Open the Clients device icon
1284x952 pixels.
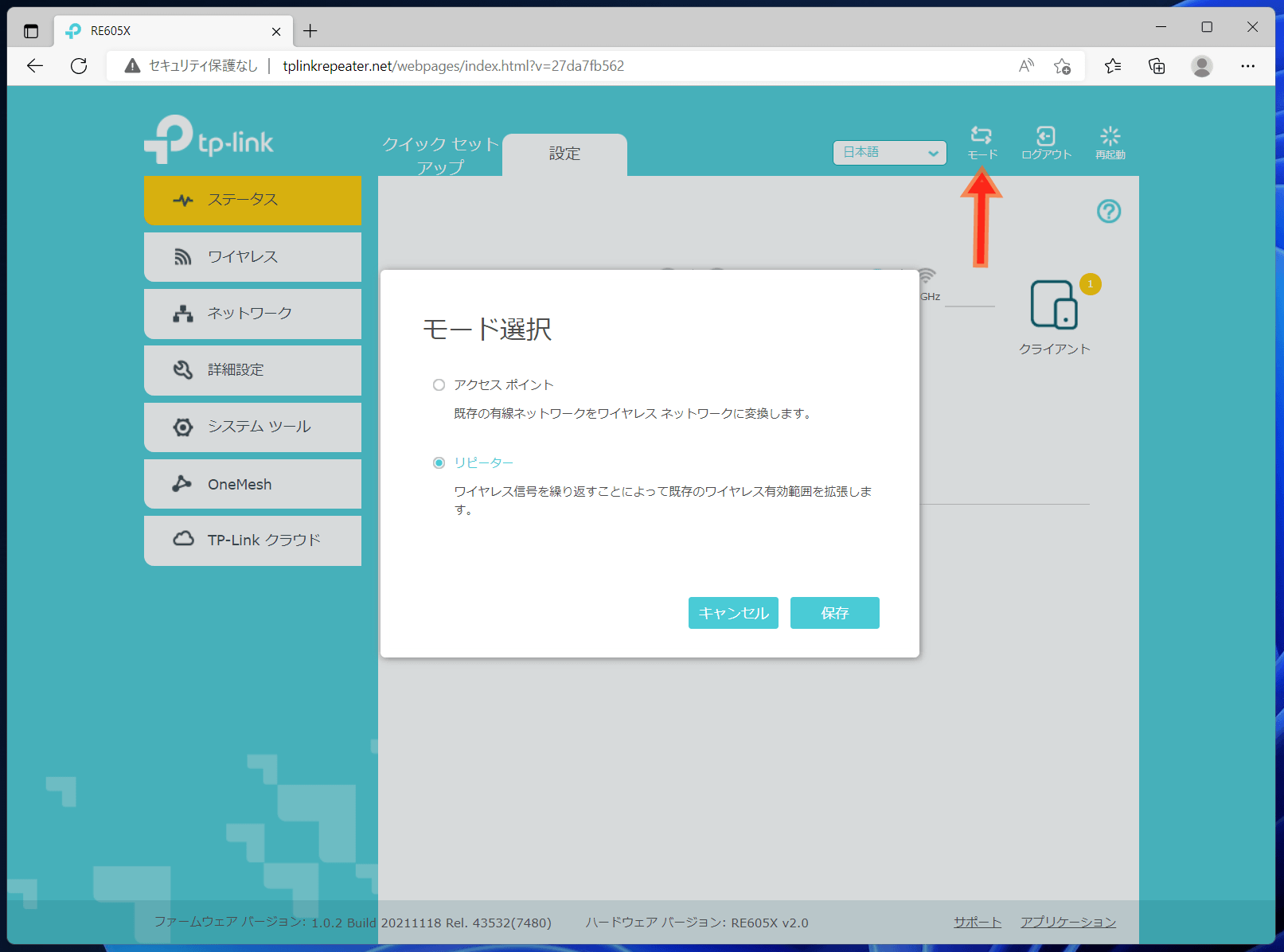point(1054,305)
